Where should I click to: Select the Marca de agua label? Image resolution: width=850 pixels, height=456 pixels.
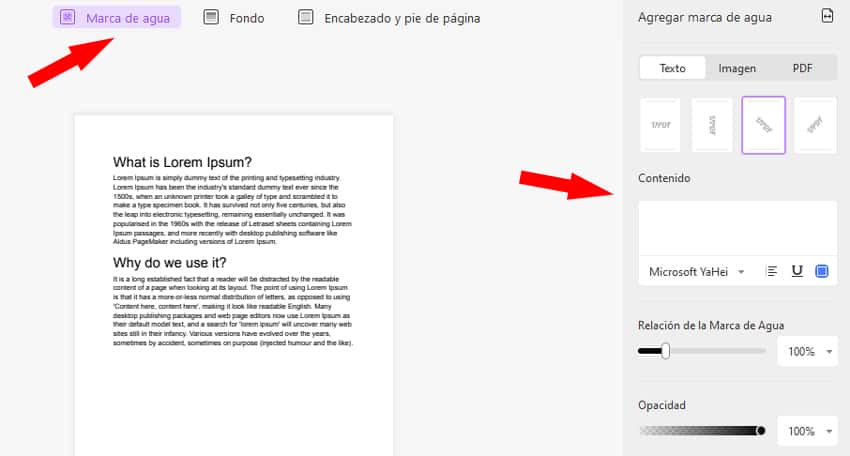click(128, 18)
